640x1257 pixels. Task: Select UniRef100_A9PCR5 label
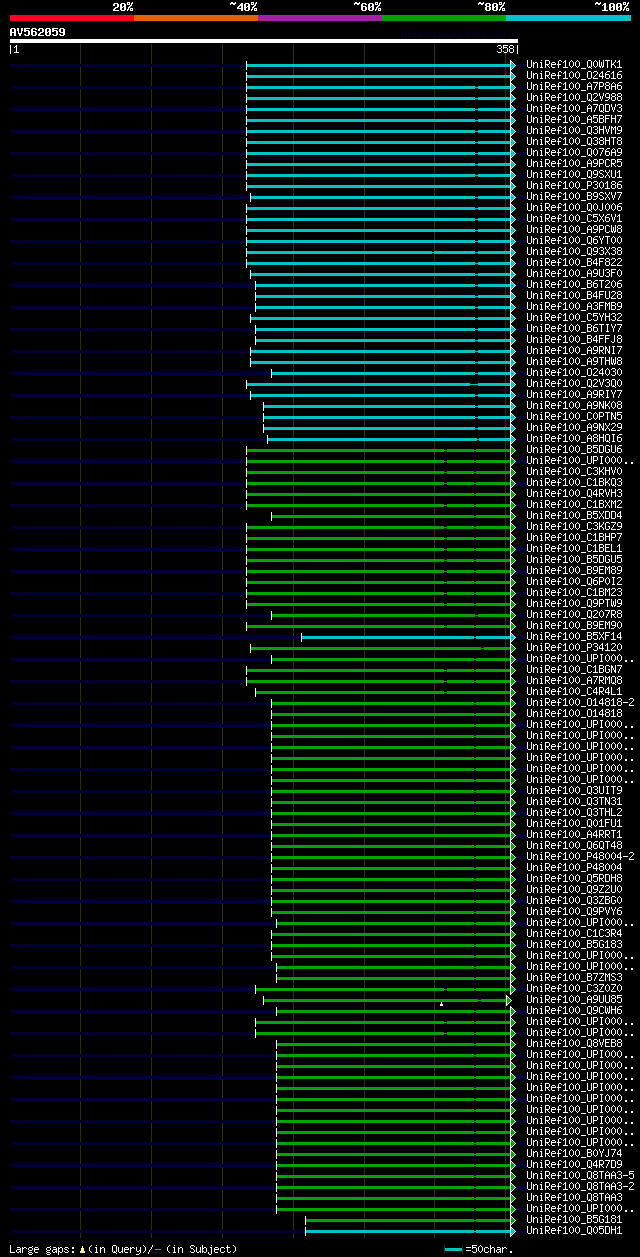(574, 163)
